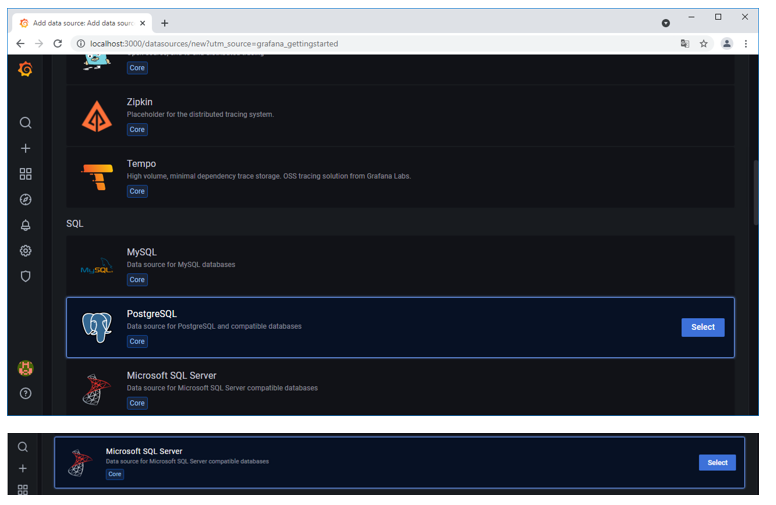This screenshot has height=505, width=776.
Task: Bookmark page with the star icon
Action: point(704,44)
